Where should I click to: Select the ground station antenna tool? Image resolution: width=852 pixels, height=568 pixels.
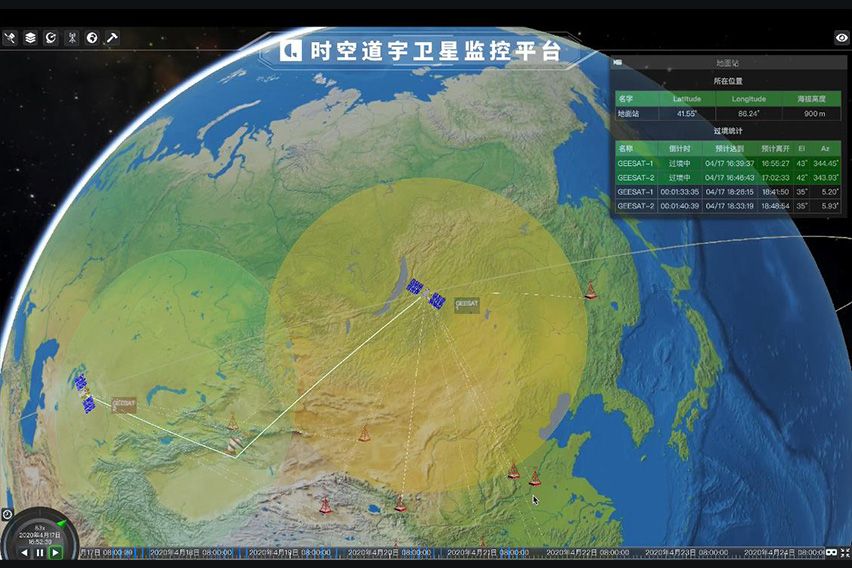[x=72, y=38]
